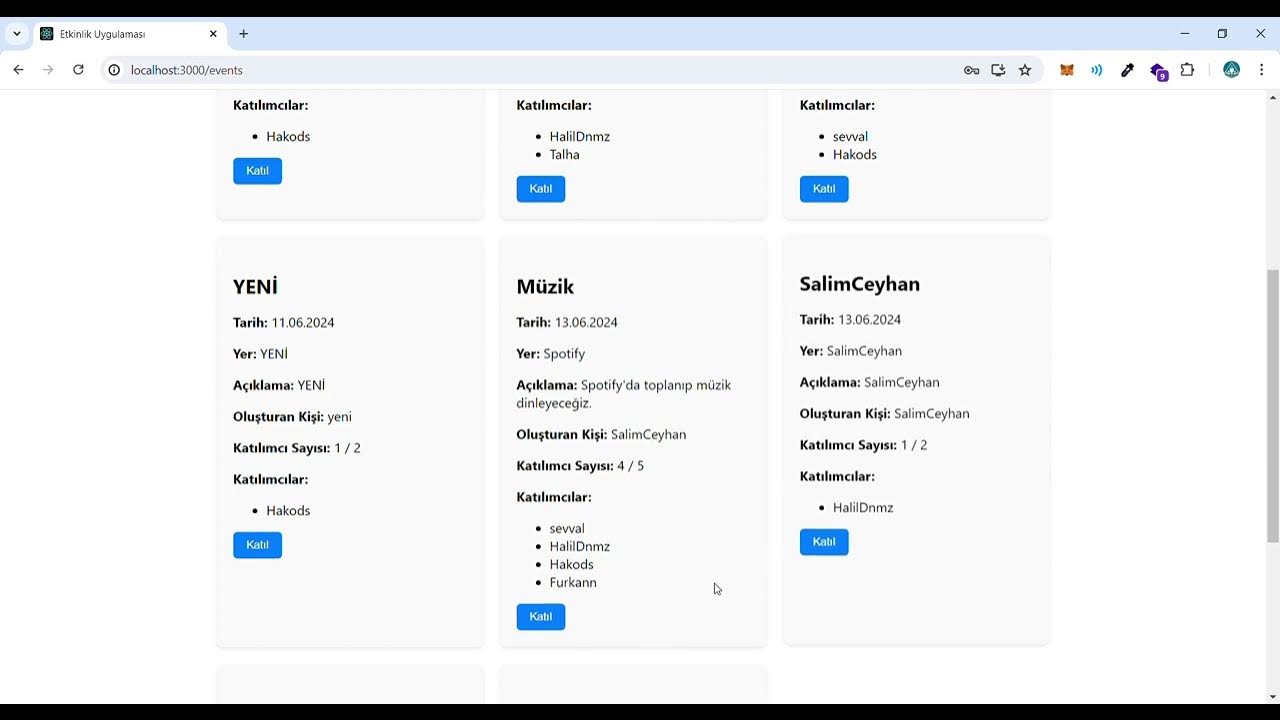This screenshot has width=1280, height=720.
Task: Open the MetaMask fox extension
Action: (x=1067, y=70)
